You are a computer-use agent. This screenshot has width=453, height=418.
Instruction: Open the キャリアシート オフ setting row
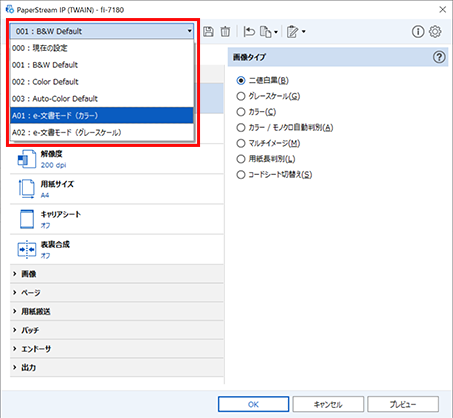coord(117,219)
